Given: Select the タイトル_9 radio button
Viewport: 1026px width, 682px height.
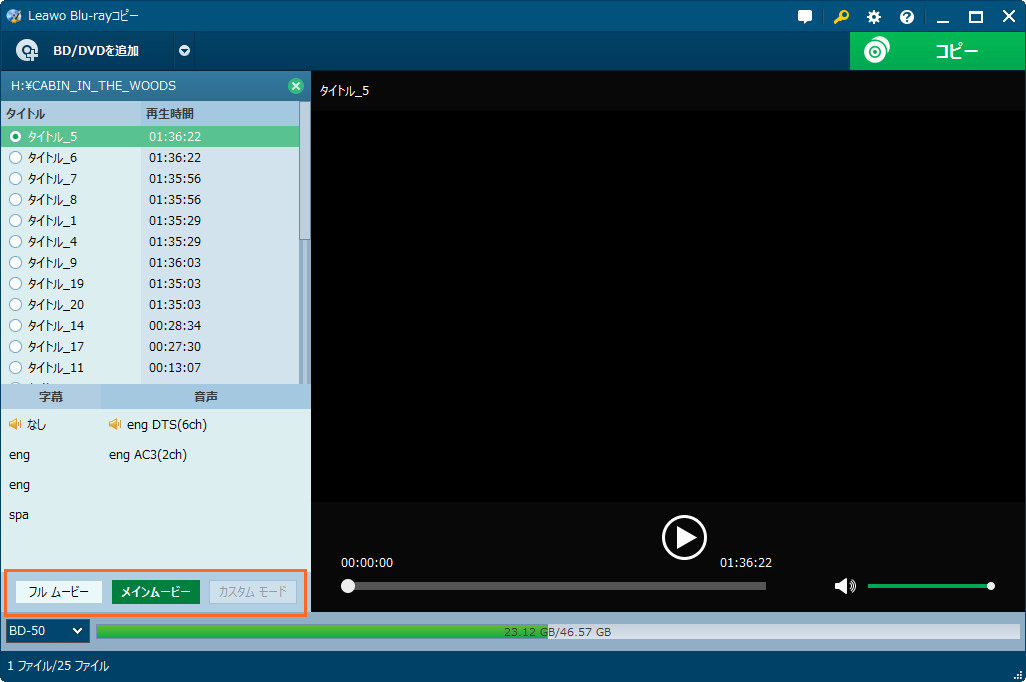Looking at the screenshot, I should point(16,262).
